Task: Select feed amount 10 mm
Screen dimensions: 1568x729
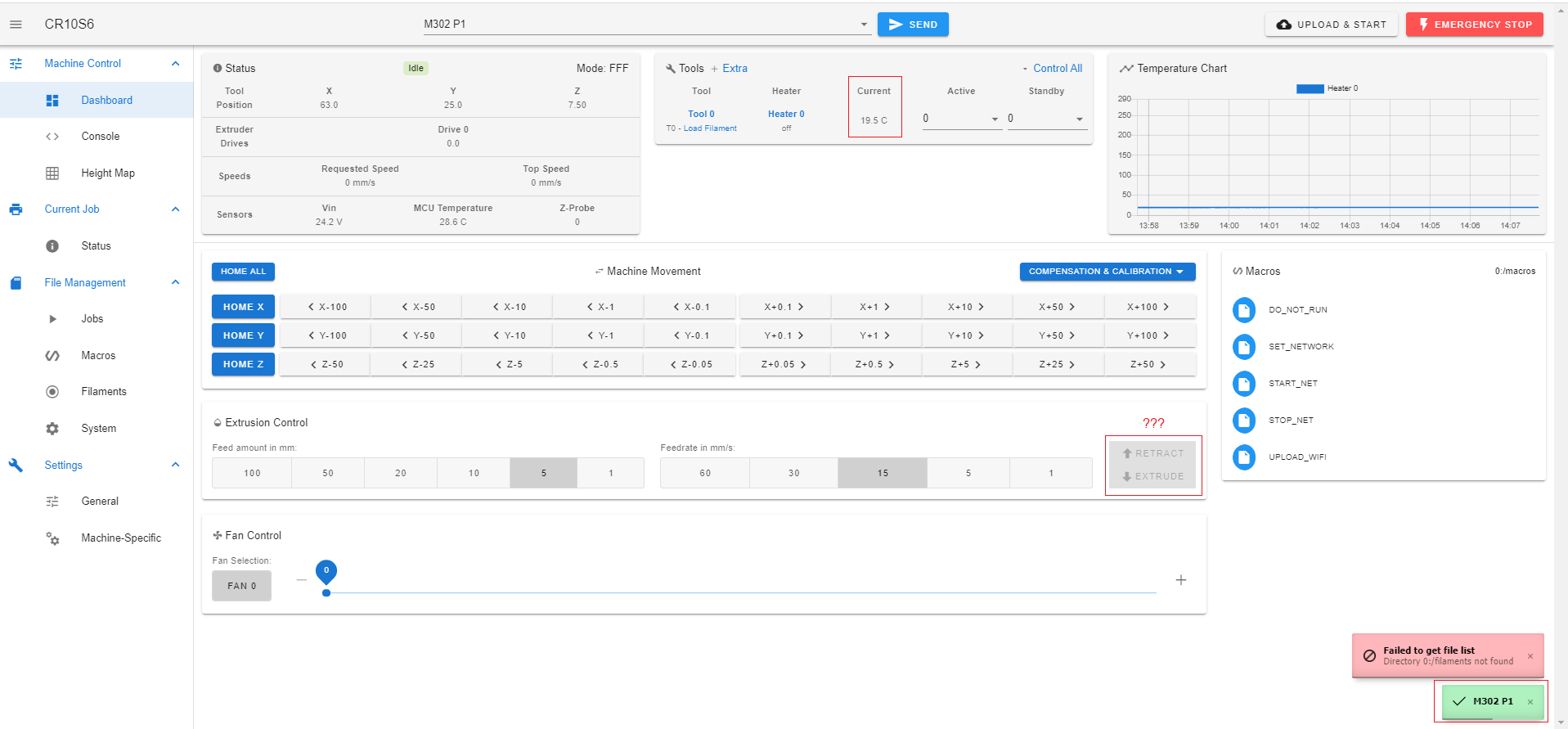Action: [x=474, y=473]
